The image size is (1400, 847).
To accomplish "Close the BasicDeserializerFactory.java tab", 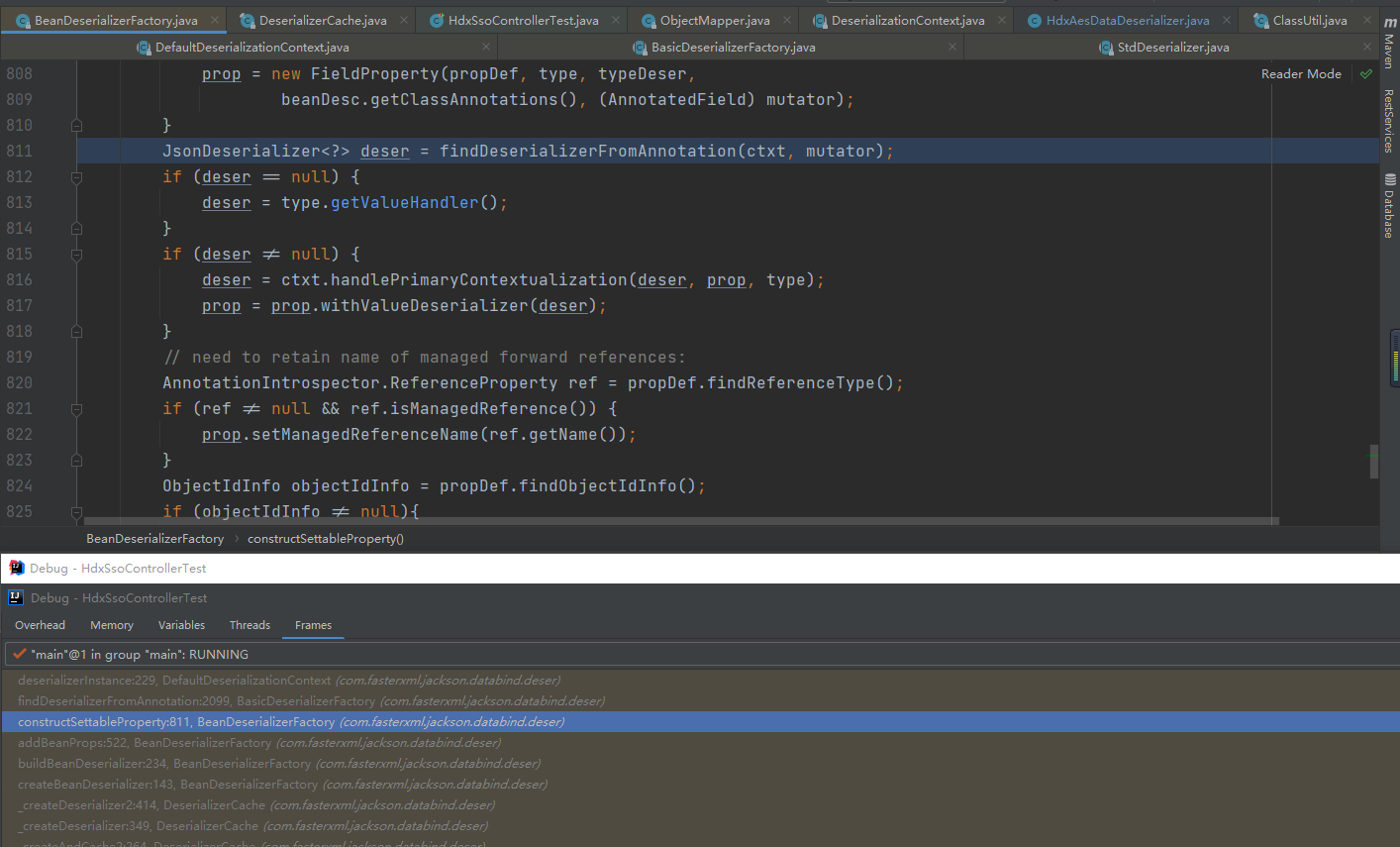I will (952, 47).
